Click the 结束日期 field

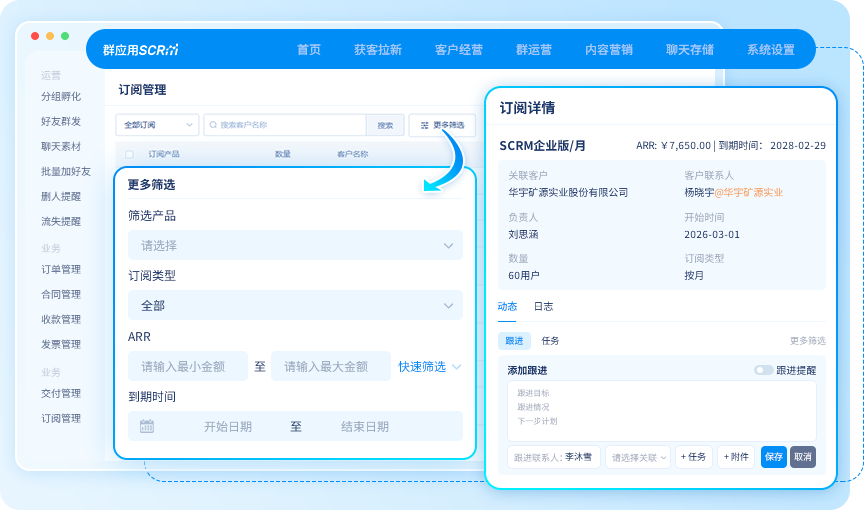[x=365, y=426]
